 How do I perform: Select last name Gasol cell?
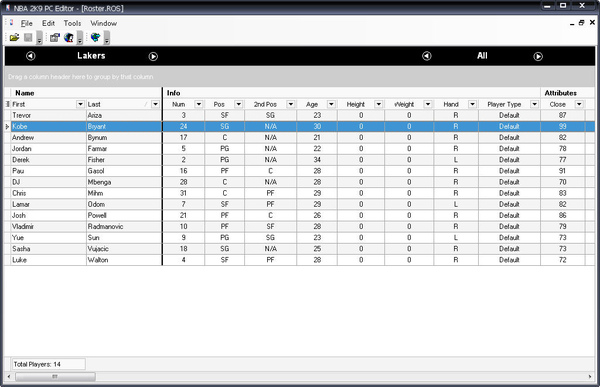[x=124, y=171]
